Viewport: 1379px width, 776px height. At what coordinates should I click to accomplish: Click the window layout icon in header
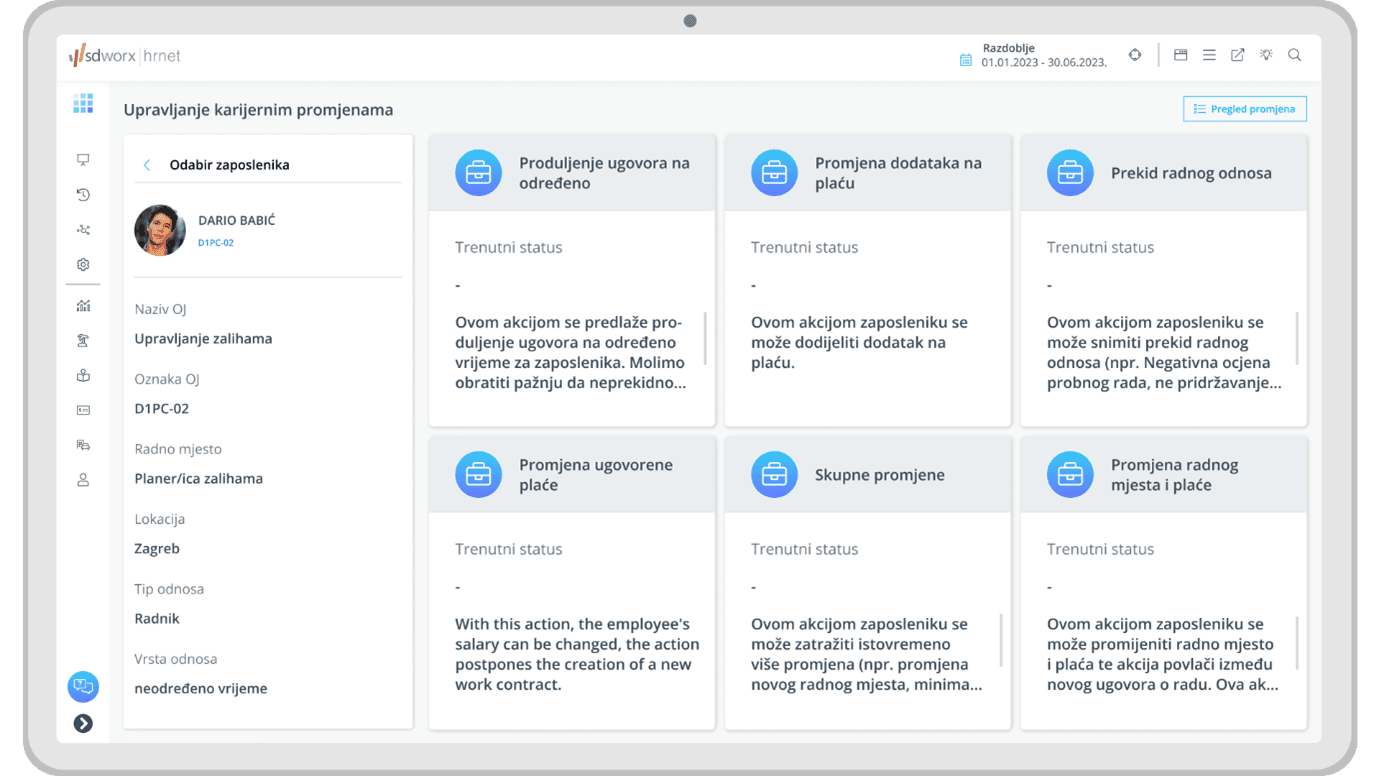tap(1181, 55)
